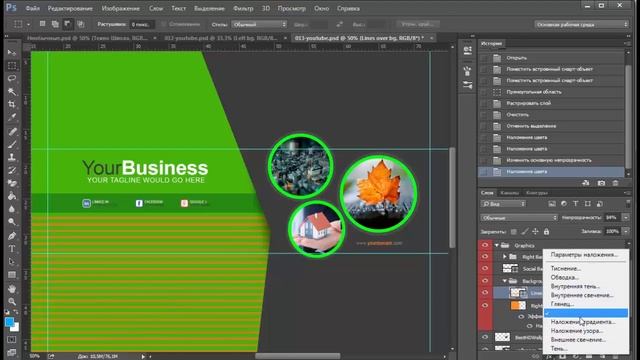Viewport: 640px width, 360px height.
Task: Open the Фильтр menu
Action: [243, 8]
